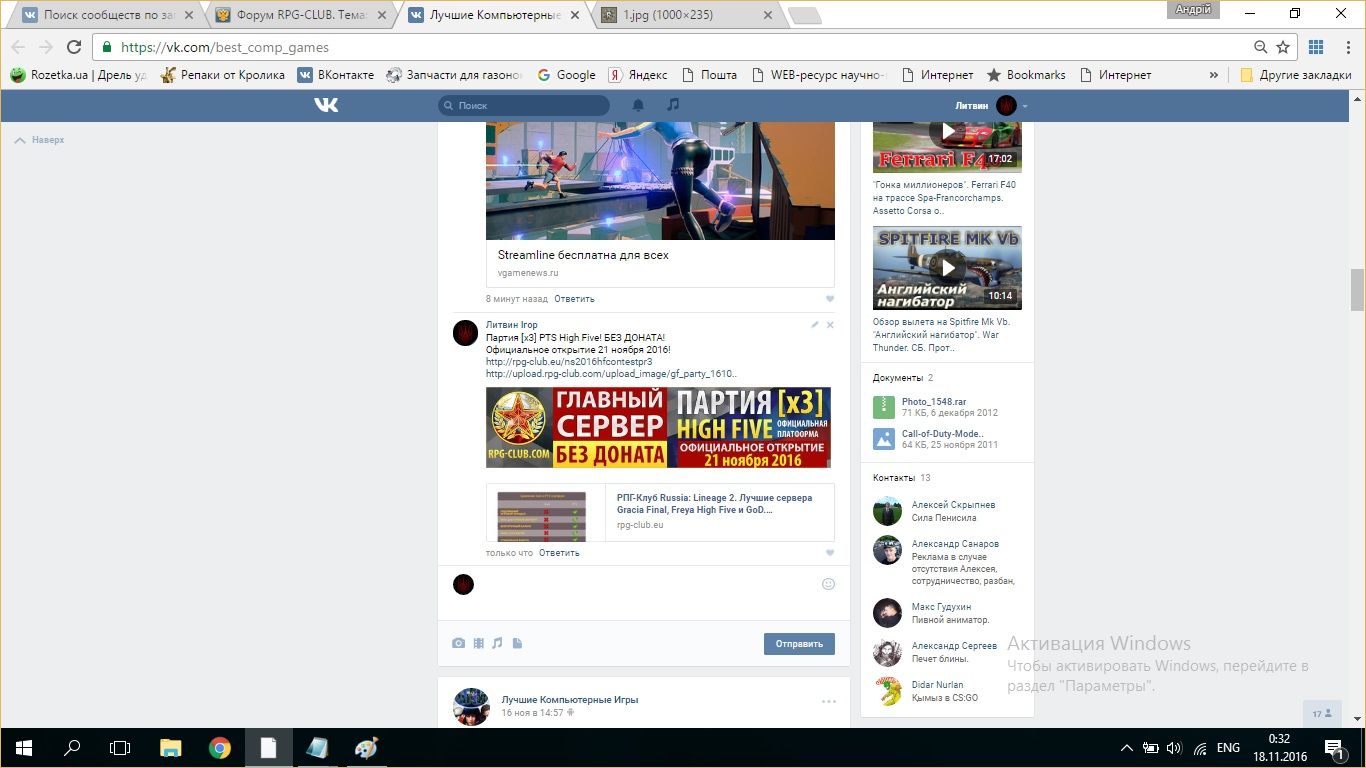
Task: Open Windows Start menu
Action: (x=23, y=748)
